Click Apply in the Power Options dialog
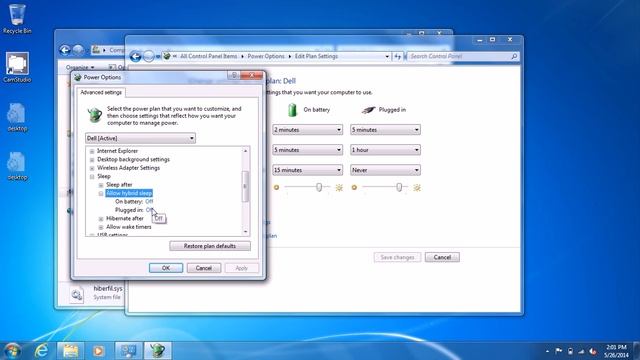The width and height of the screenshot is (640, 360). point(242,268)
